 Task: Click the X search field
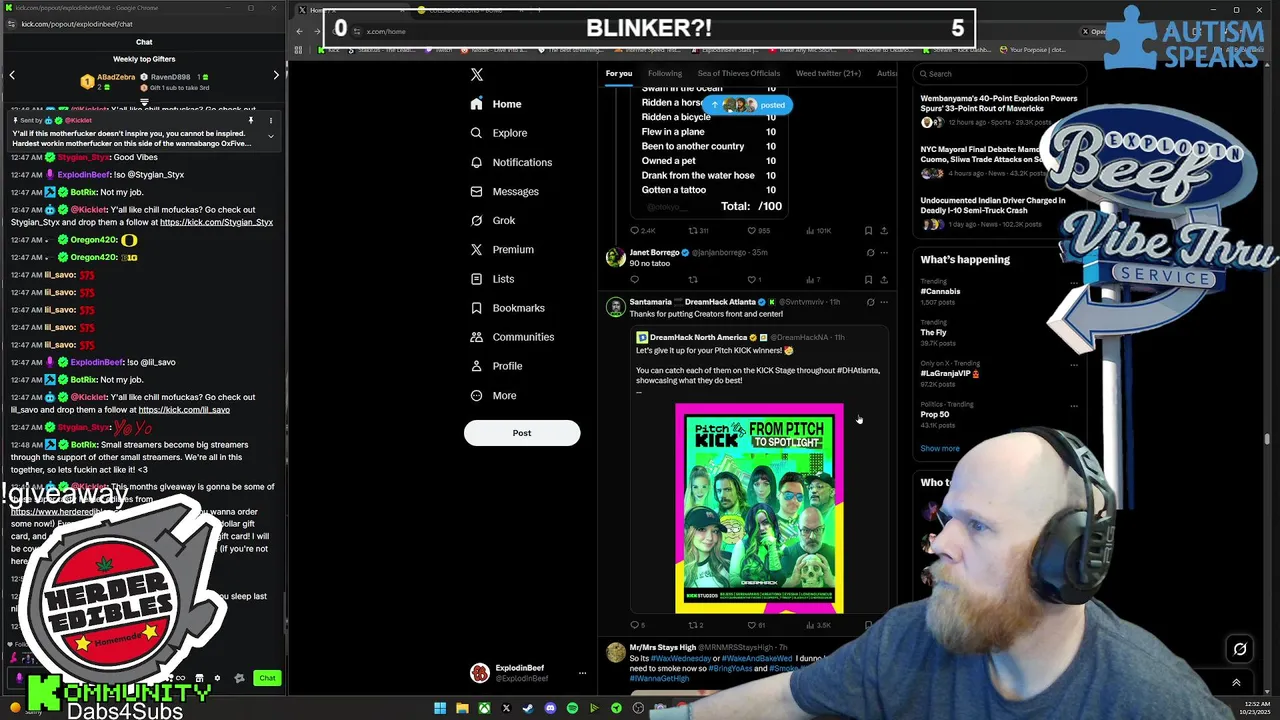coord(1000,74)
